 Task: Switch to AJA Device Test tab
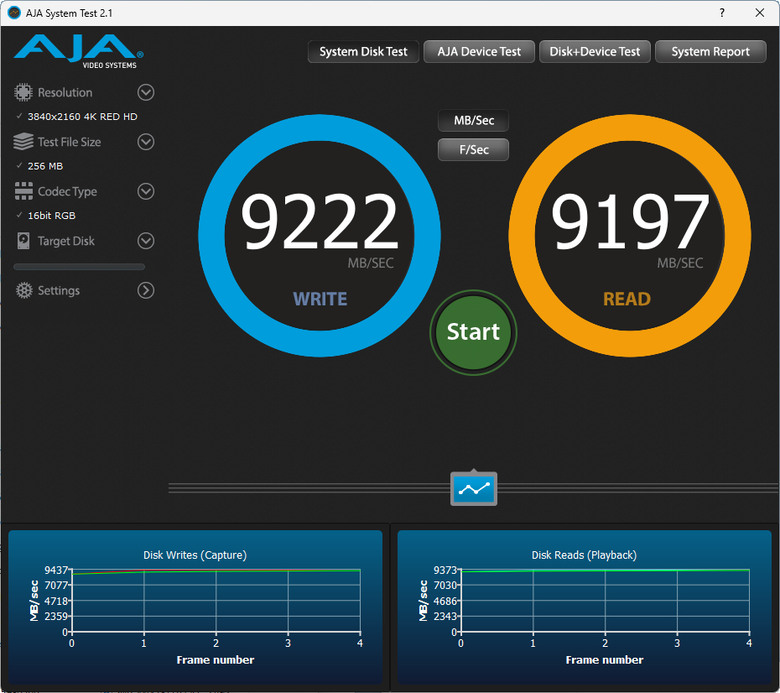[479, 52]
